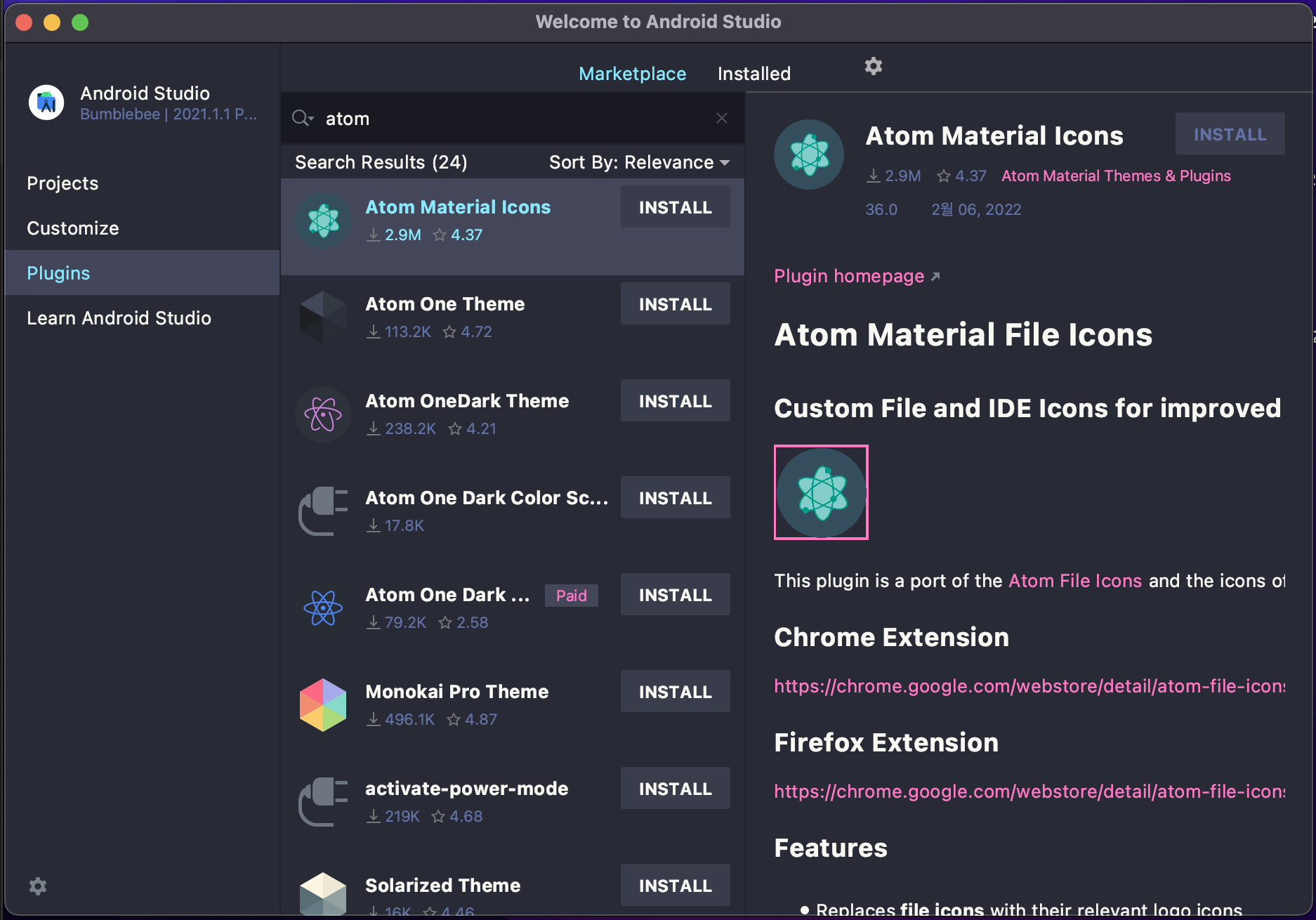Click the Atom One Theme cube icon
The width and height of the screenshot is (1316, 920).
(x=323, y=317)
